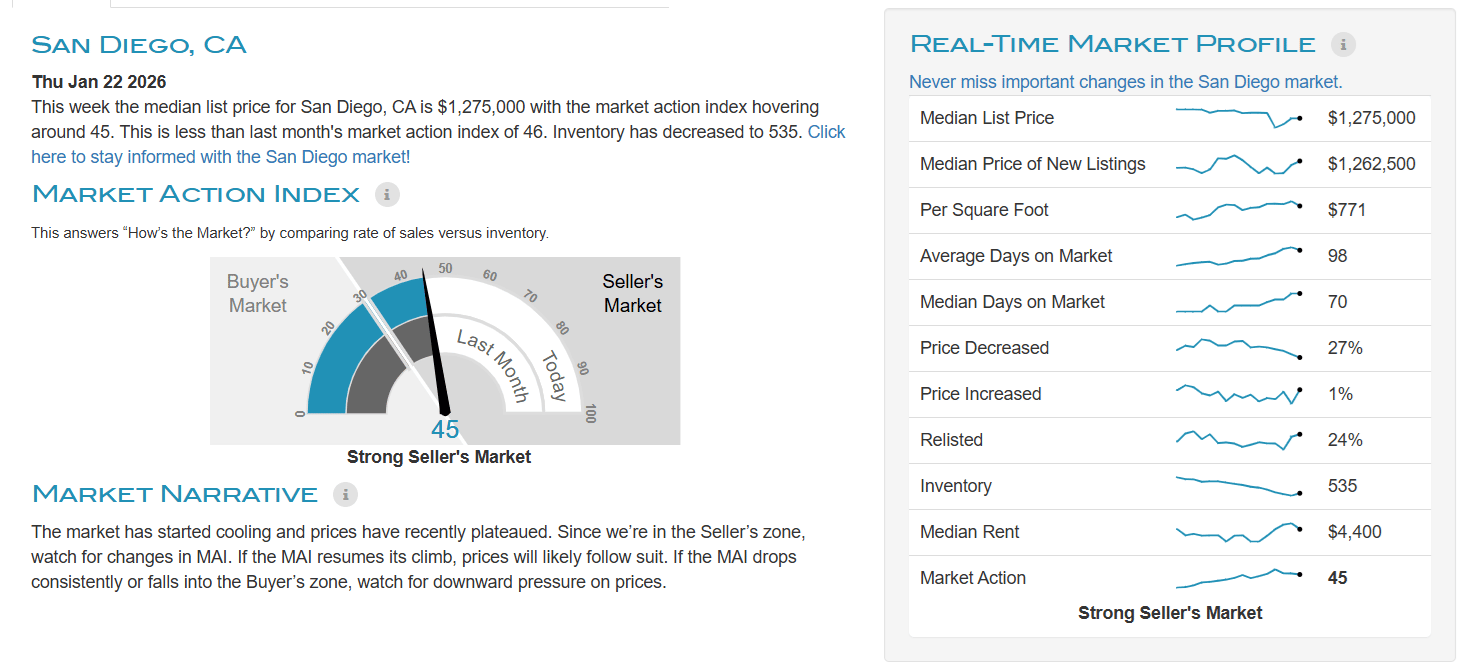The height and width of the screenshot is (668, 1469).
Task: Click the Price Increased sparkline
Action: pyautogui.click(x=1238, y=394)
